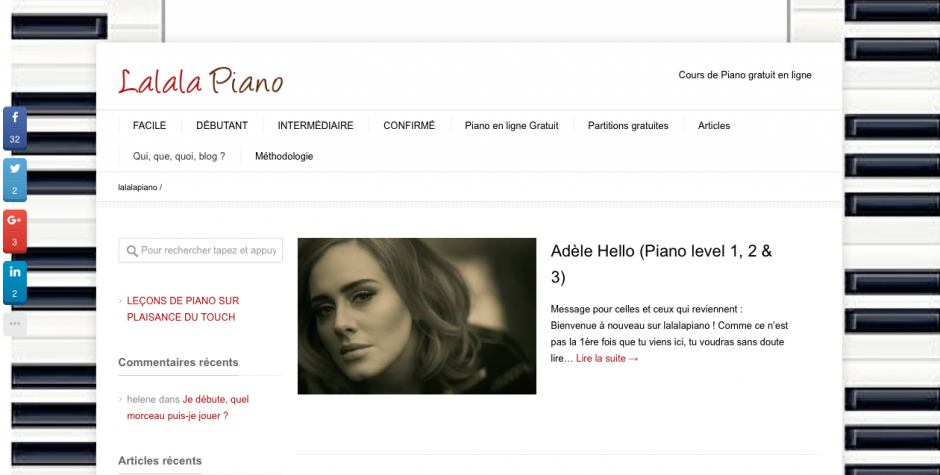Open more sharing options via three dots
Screen dimensions: 940x475
[15, 324]
